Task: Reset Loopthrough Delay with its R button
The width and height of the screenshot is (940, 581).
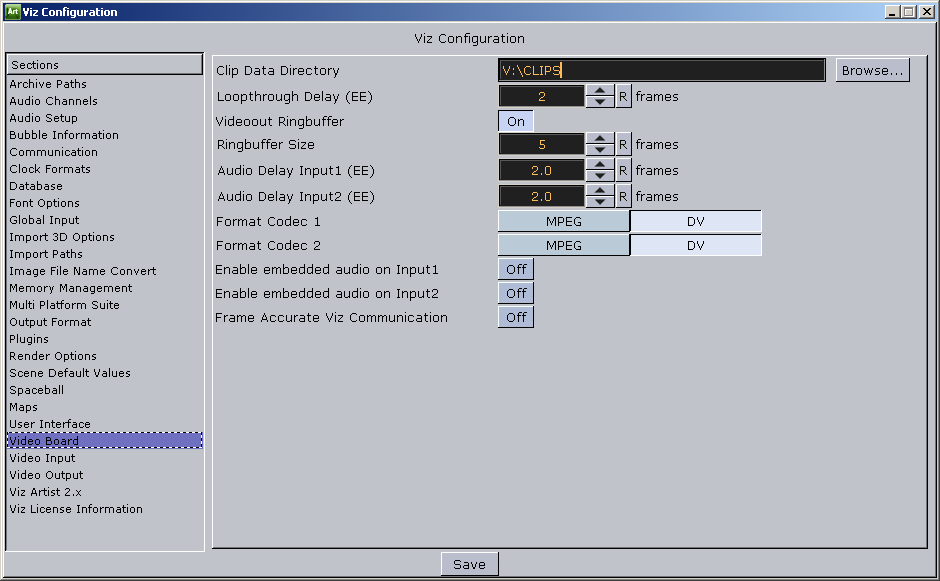Action: 623,97
